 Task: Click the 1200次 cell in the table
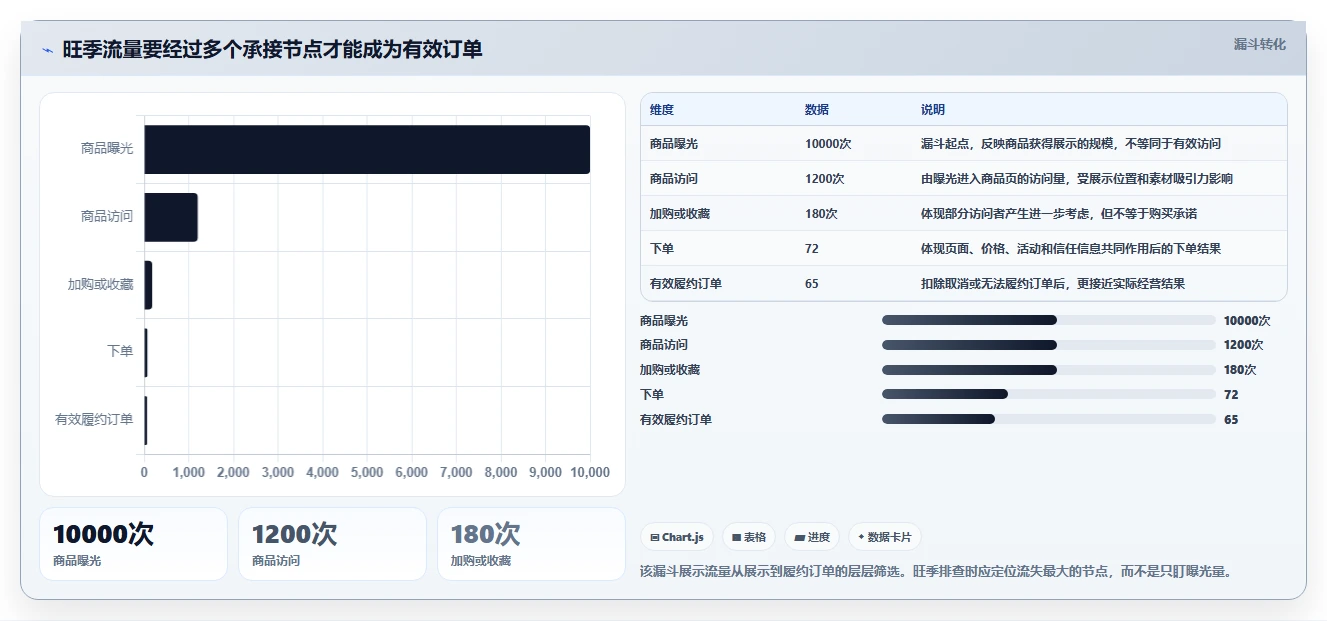tap(825, 179)
